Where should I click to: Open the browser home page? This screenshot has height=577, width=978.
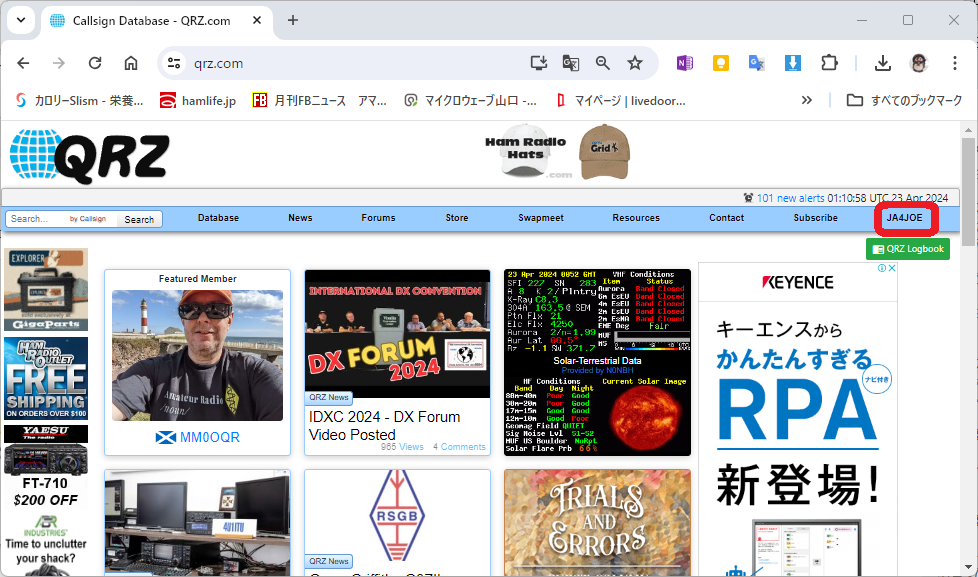130,63
